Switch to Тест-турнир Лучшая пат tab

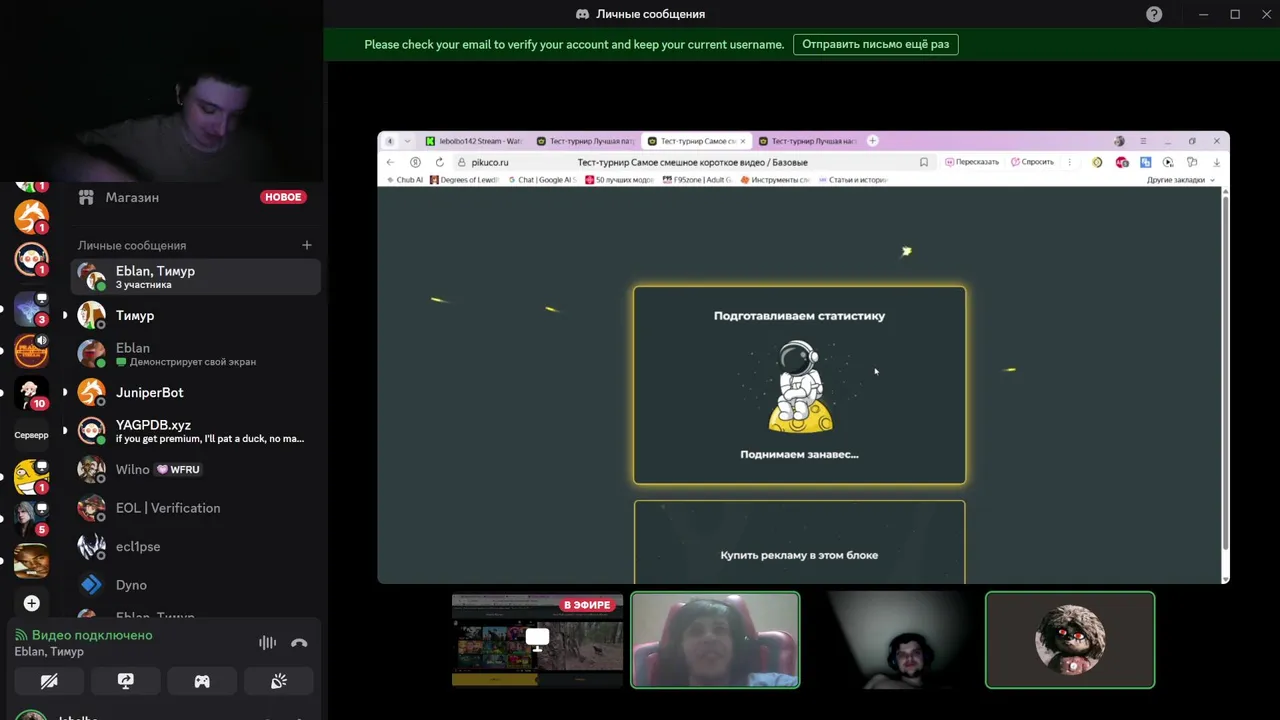[585, 141]
